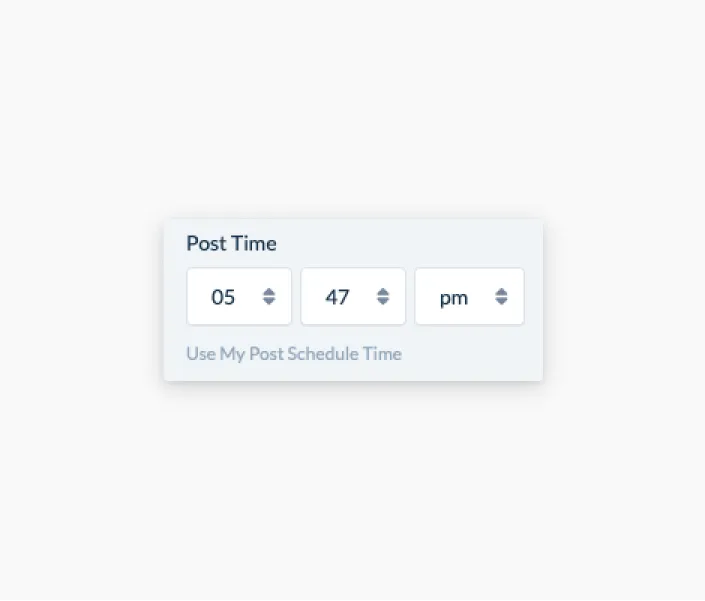Viewport: 705px width, 601px height.
Task: Click the word Schedule in the link
Action: (x=323, y=354)
